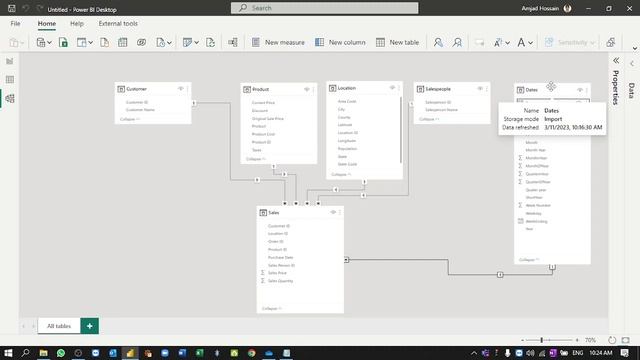The image size is (640, 360).
Task: Open the Language setting icon
Action: pos(498,42)
